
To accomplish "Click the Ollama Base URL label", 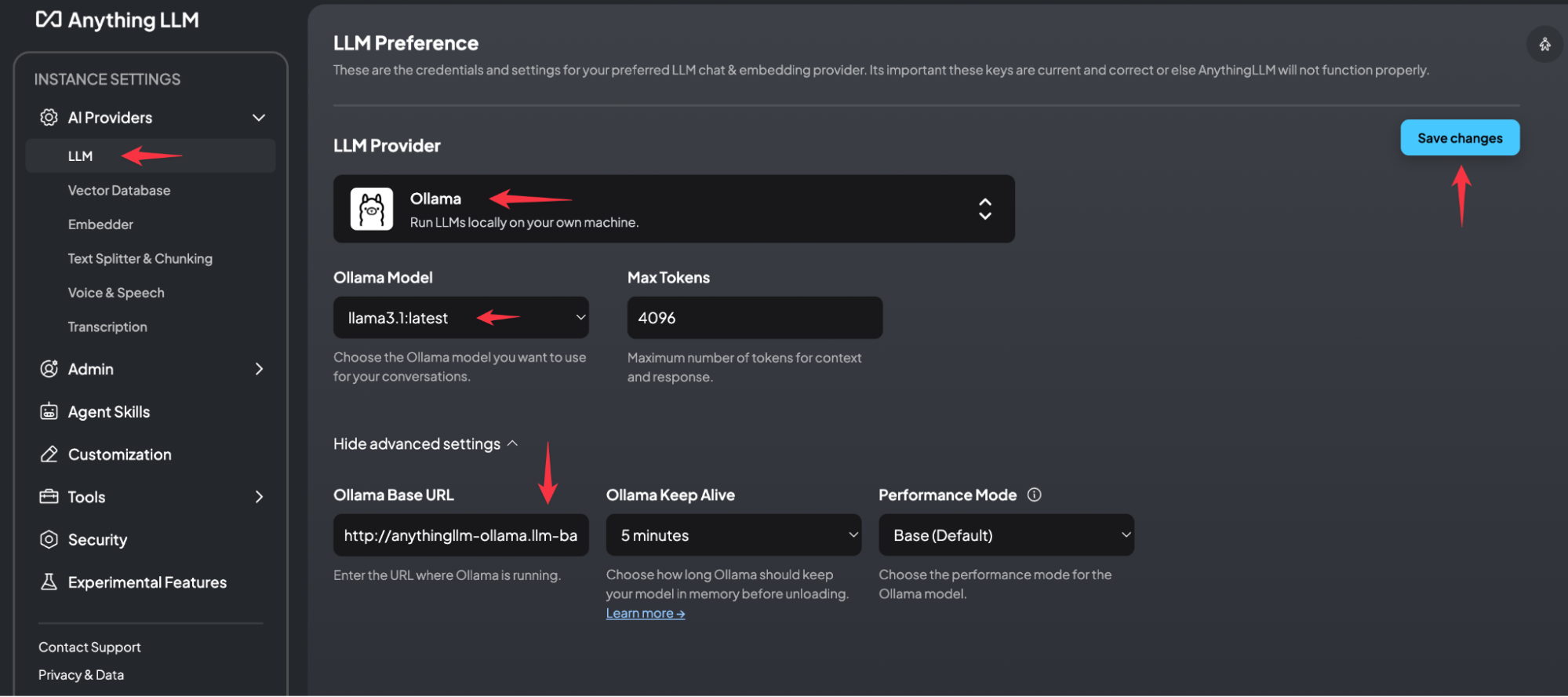I will (x=394, y=495).
